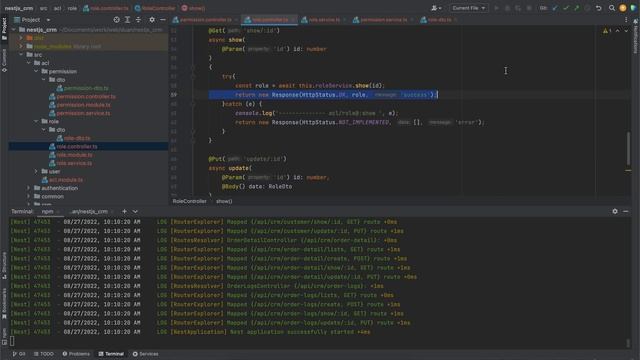640x360 pixels.
Task: Click the terminal input cursor line
Action: click(x=12, y=340)
